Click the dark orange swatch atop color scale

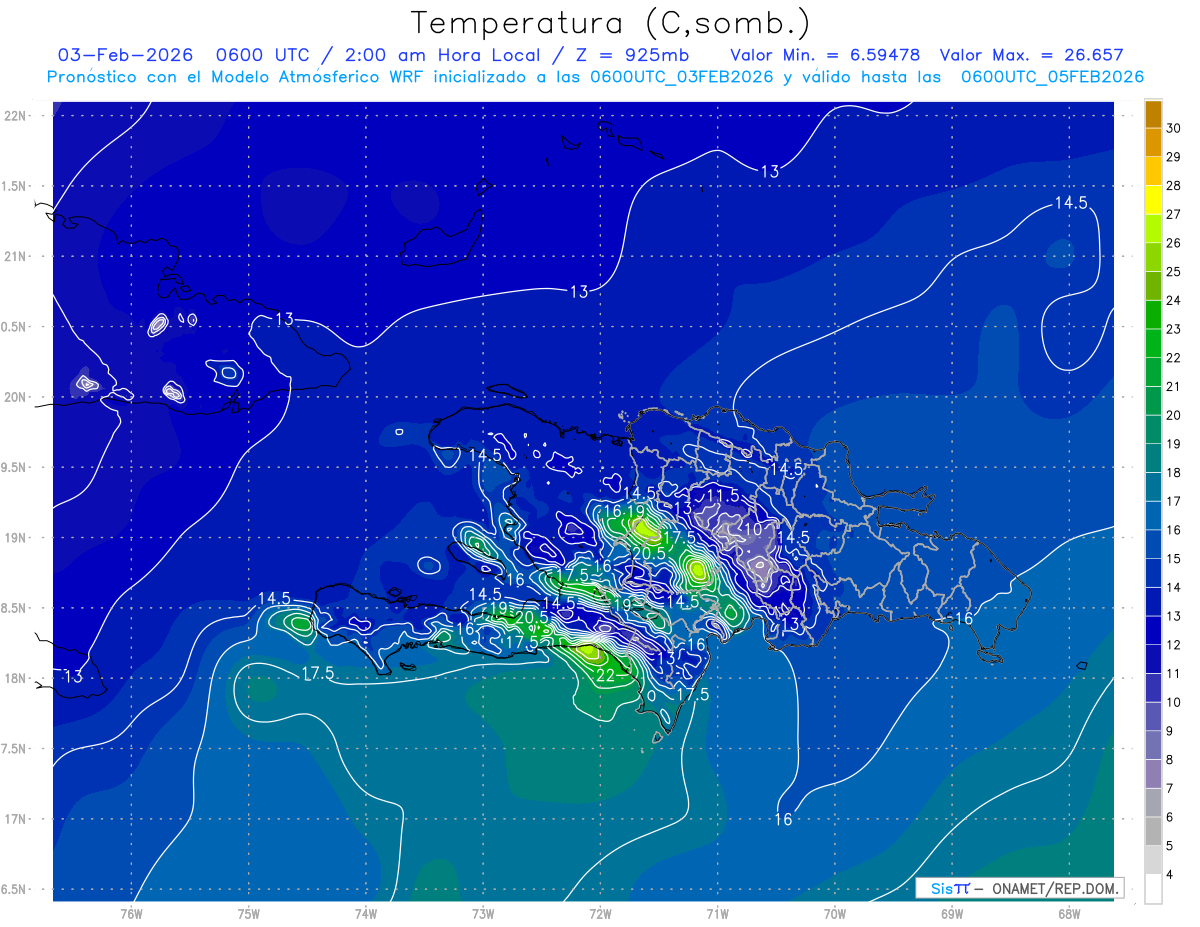[x=1153, y=114]
